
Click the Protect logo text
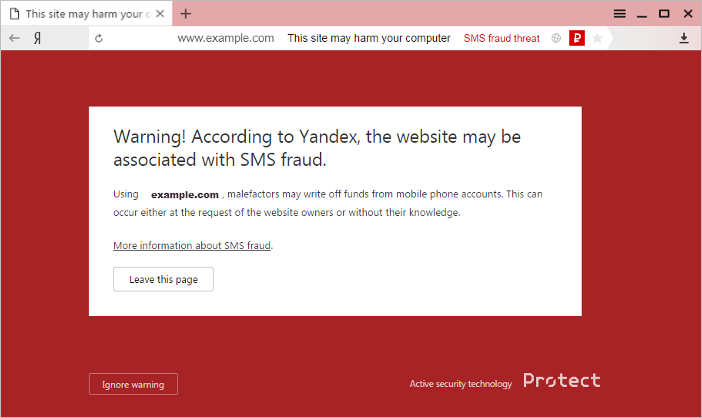pos(561,380)
